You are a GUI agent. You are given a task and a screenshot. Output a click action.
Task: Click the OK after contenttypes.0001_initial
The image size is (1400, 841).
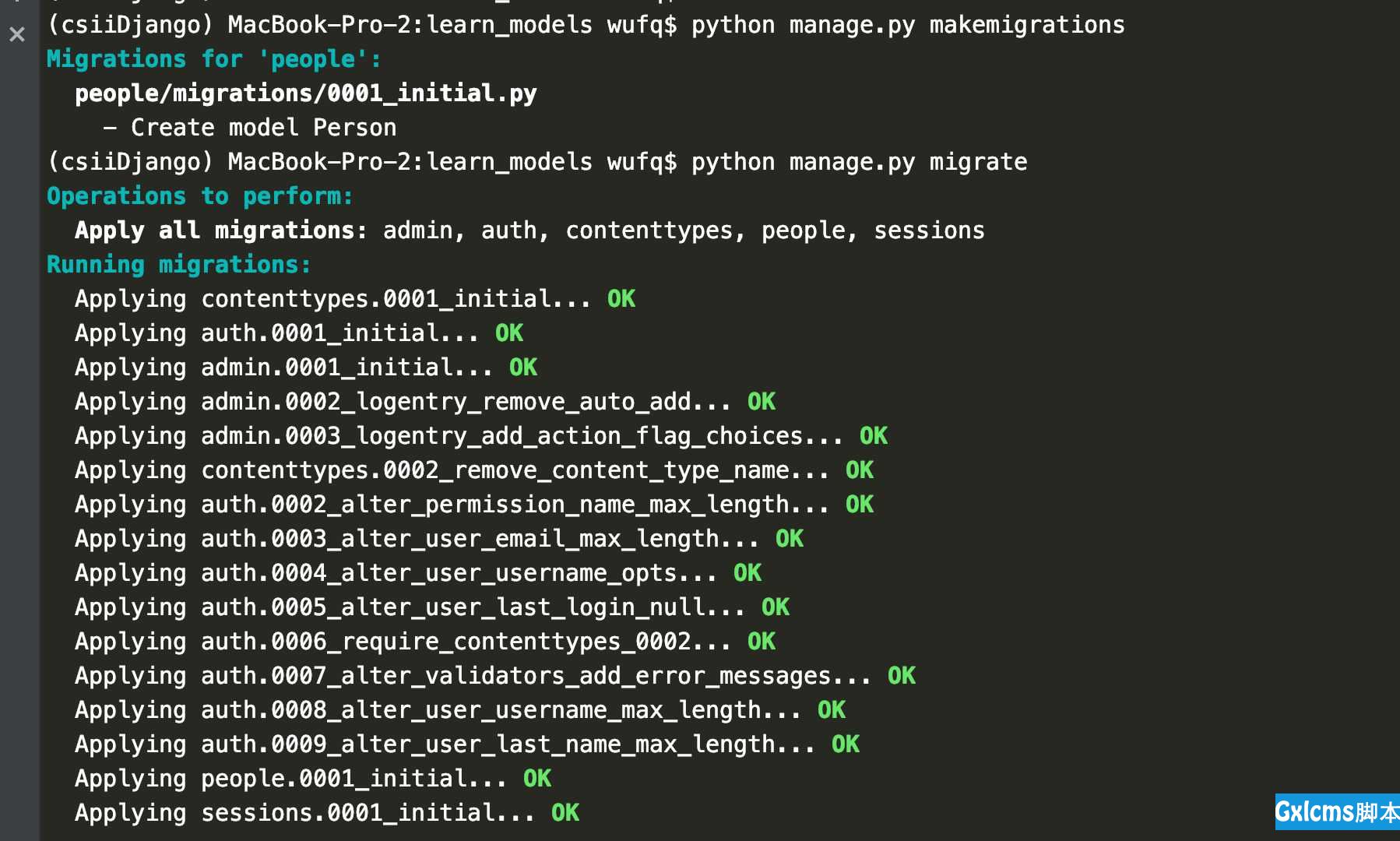coord(621,299)
